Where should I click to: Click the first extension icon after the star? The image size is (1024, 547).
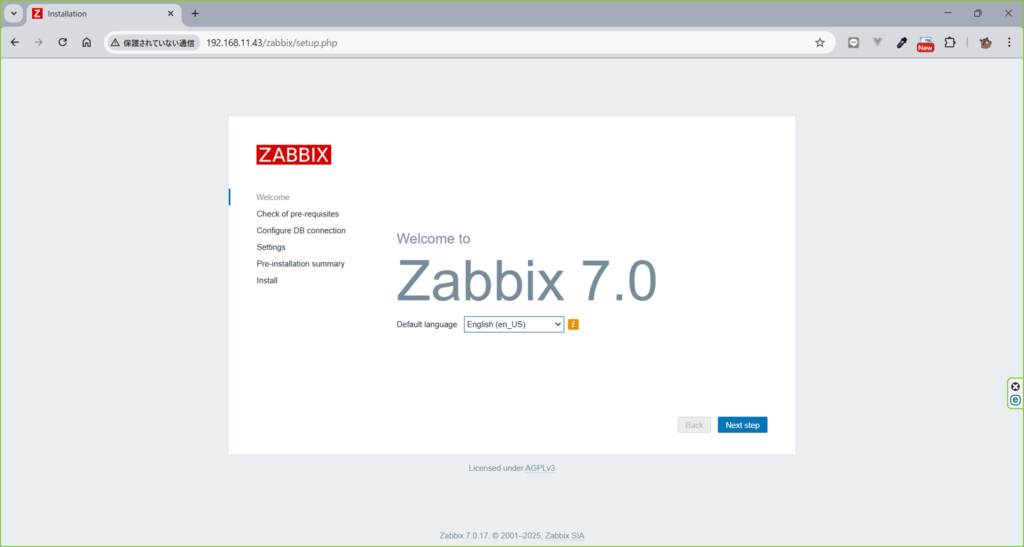(x=854, y=42)
